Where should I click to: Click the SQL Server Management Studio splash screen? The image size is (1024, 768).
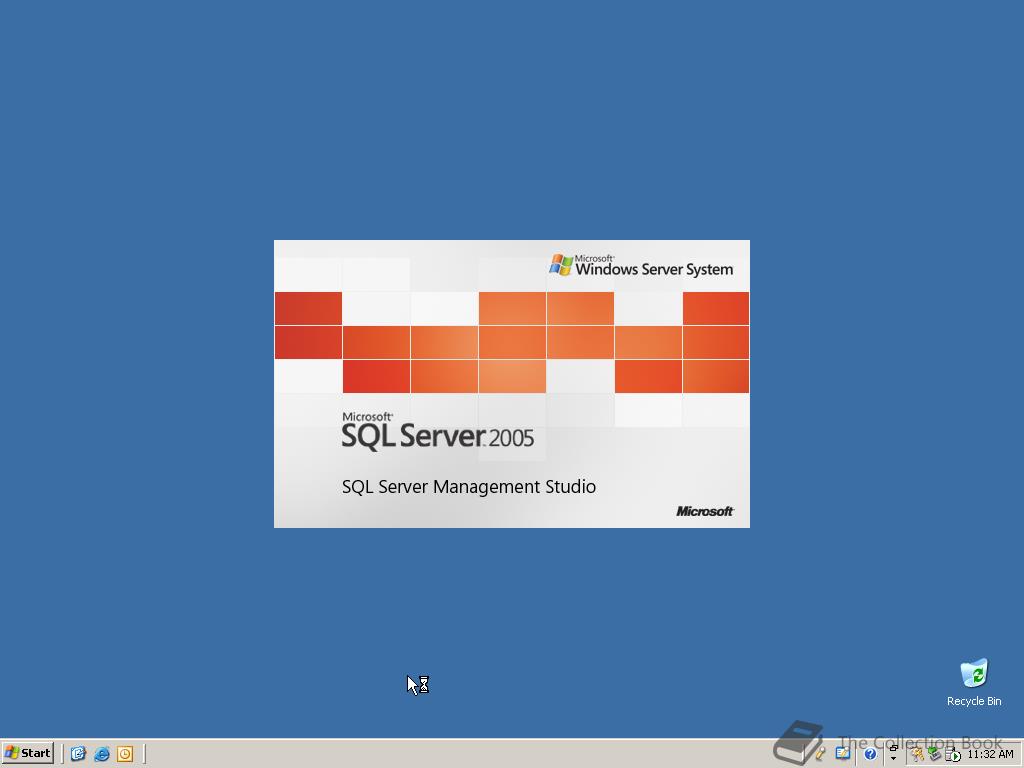point(511,383)
